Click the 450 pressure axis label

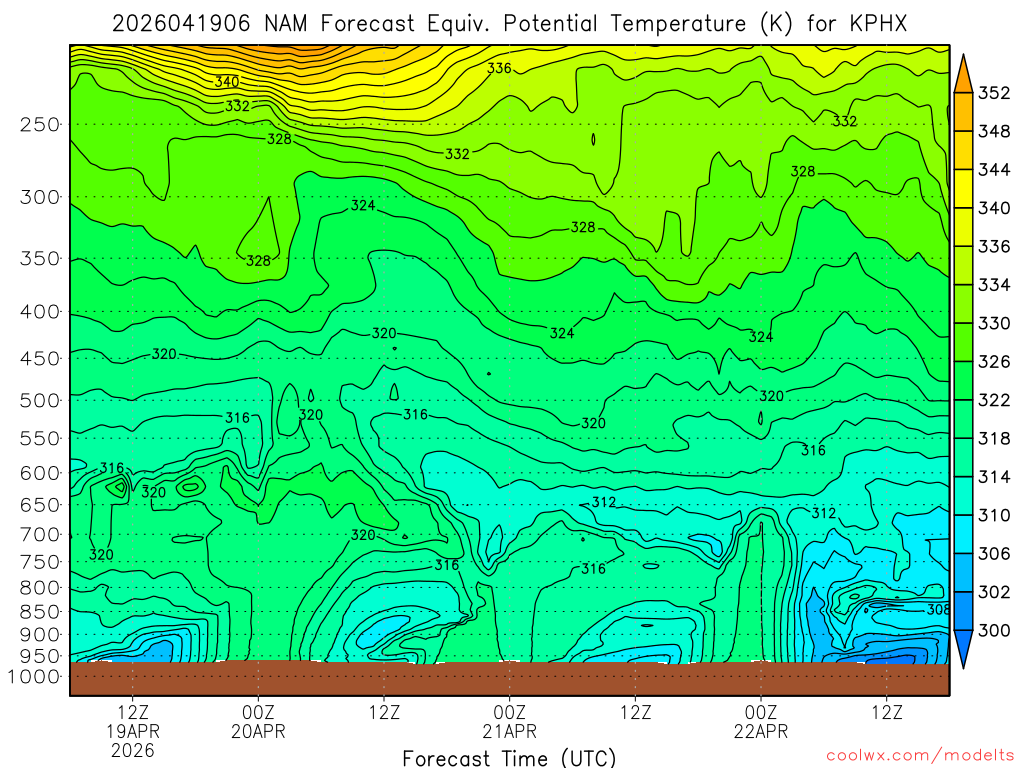pos(39,359)
